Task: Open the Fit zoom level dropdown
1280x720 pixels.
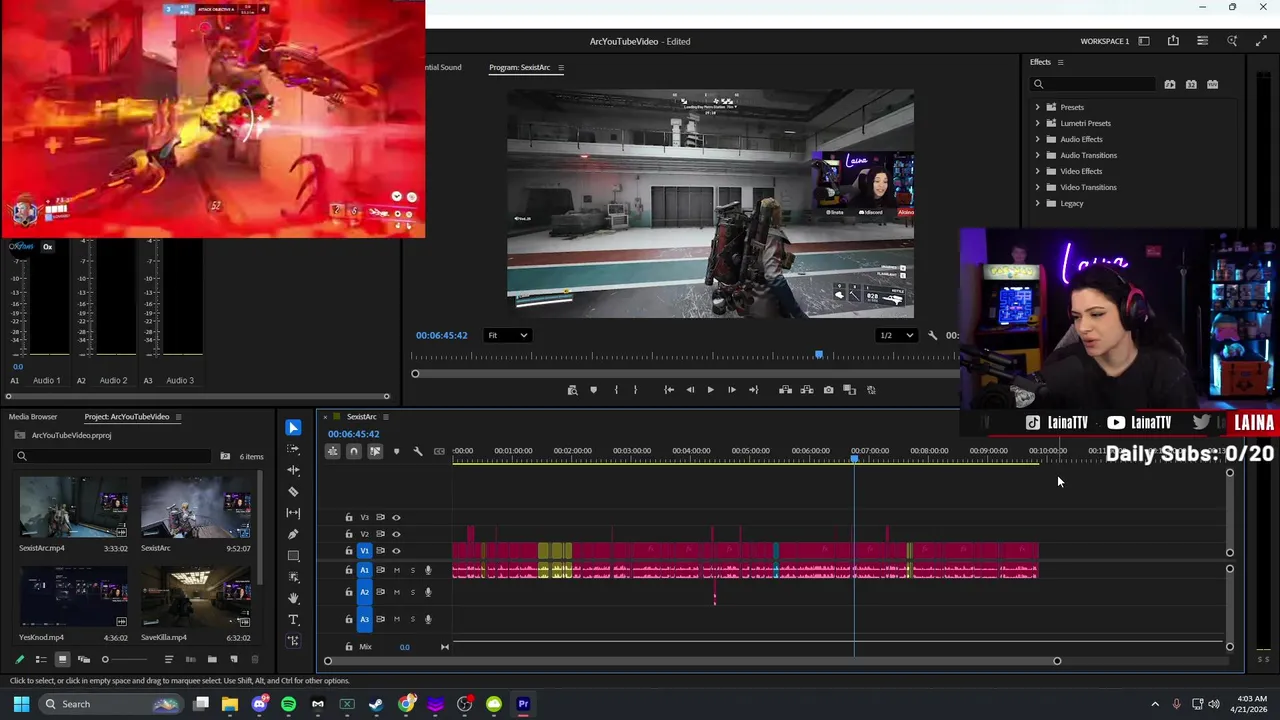Action: [x=507, y=336]
